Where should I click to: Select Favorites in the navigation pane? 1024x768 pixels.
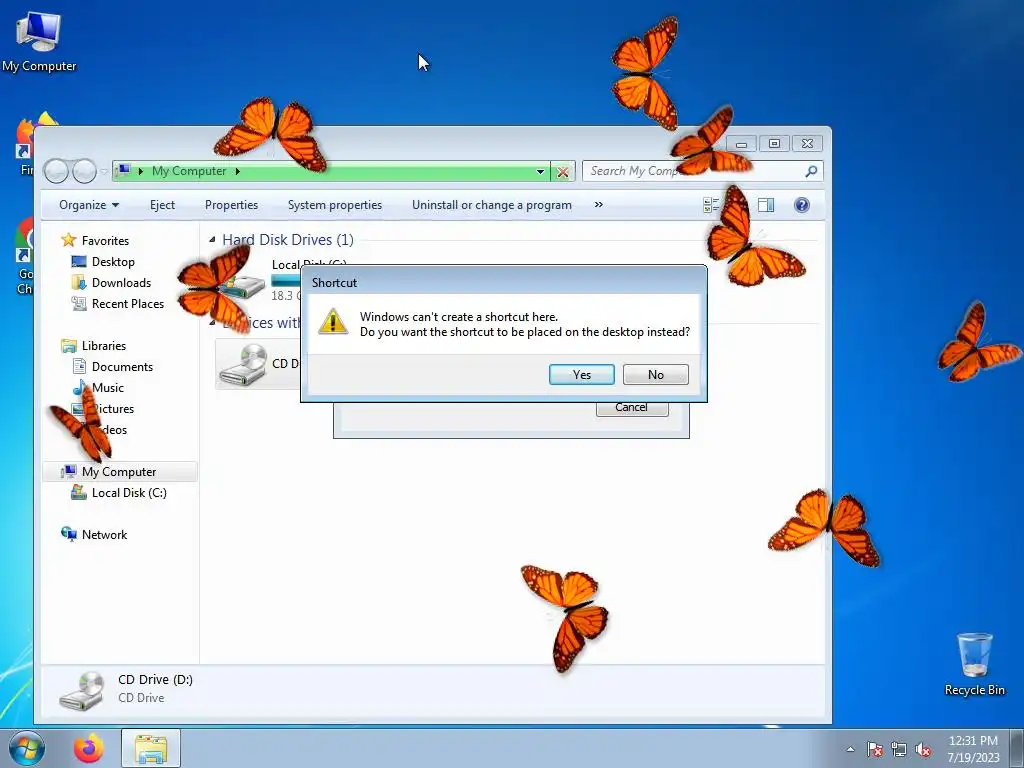105,240
